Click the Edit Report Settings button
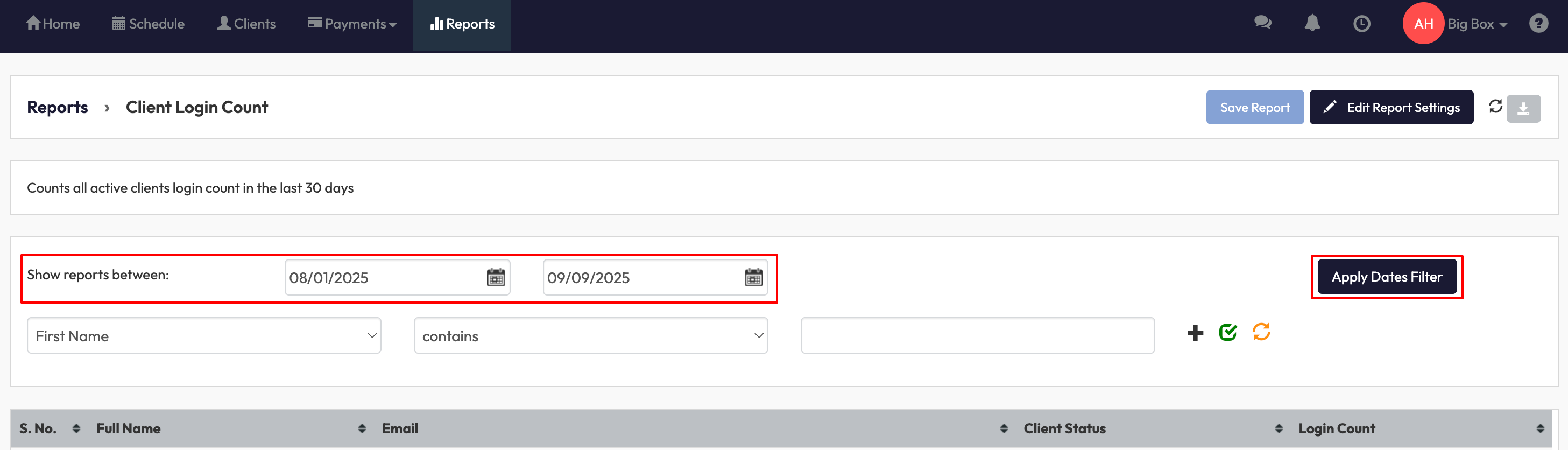Viewport: 1568px width, 450px height. tap(1391, 108)
